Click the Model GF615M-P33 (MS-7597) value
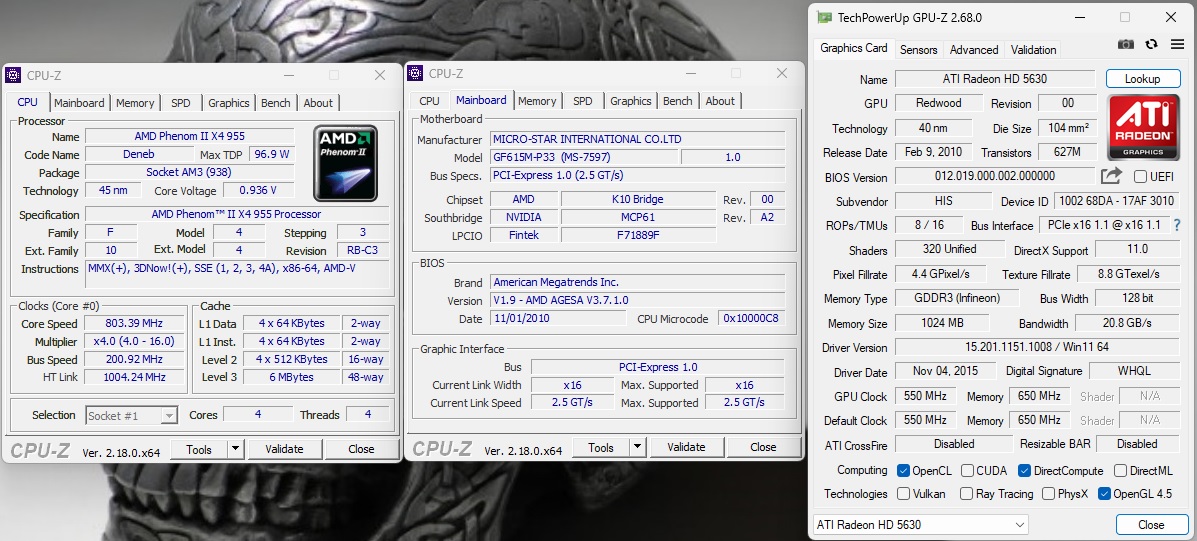Viewport: 1197px width, 541px height. pyautogui.click(x=584, y=157)
